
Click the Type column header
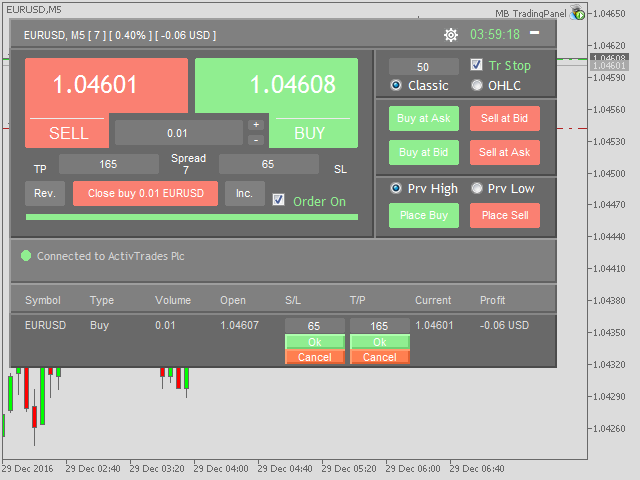(x=102, y=300)
